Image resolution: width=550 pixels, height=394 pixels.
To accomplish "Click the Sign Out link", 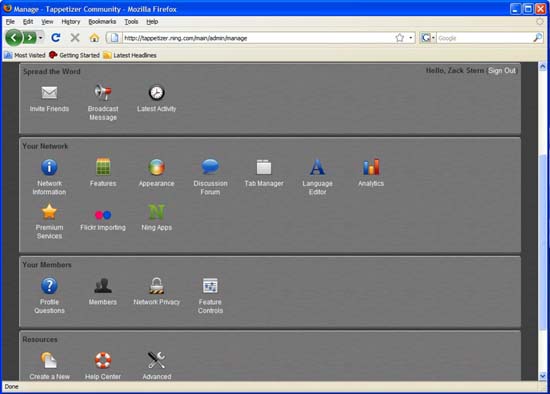I will [x=502, y=71].
